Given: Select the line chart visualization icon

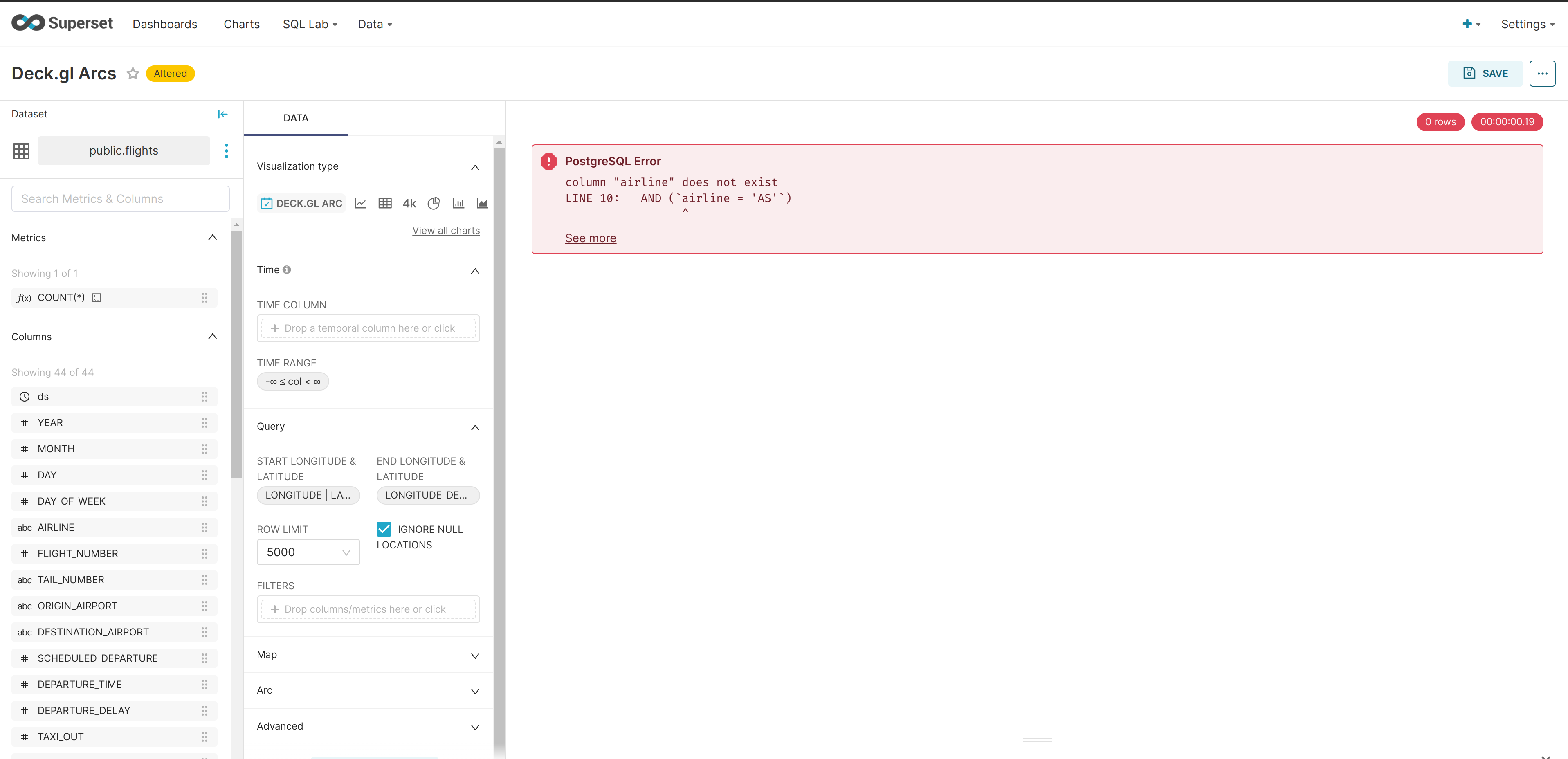Looking at the screenshot, I should pyautogui.click(x=360, y=203).
